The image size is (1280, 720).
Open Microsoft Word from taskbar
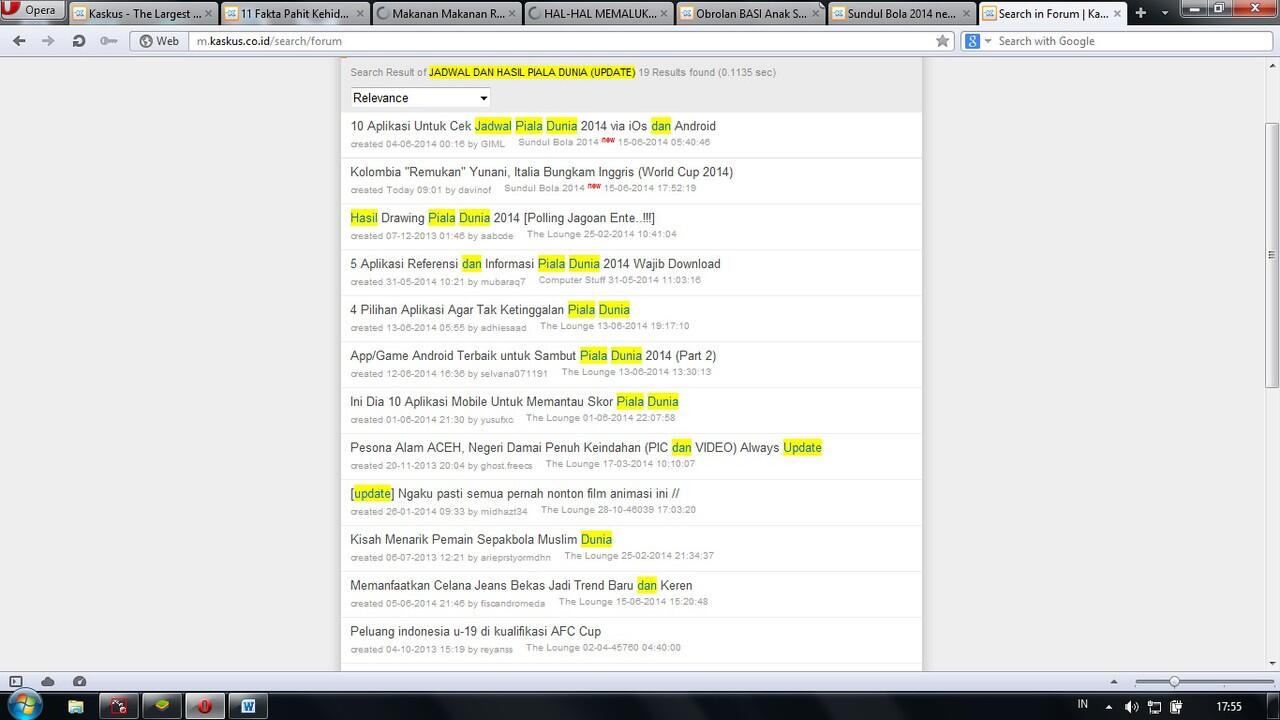click(x=248, y=706)
